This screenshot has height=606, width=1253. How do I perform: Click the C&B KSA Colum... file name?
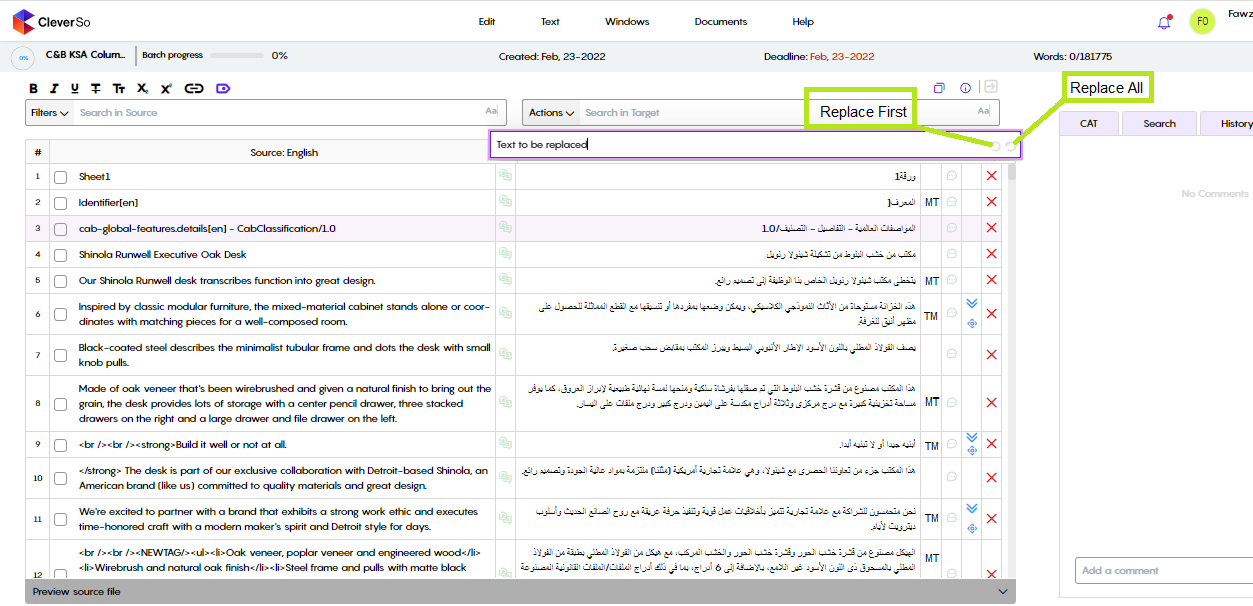85,55
